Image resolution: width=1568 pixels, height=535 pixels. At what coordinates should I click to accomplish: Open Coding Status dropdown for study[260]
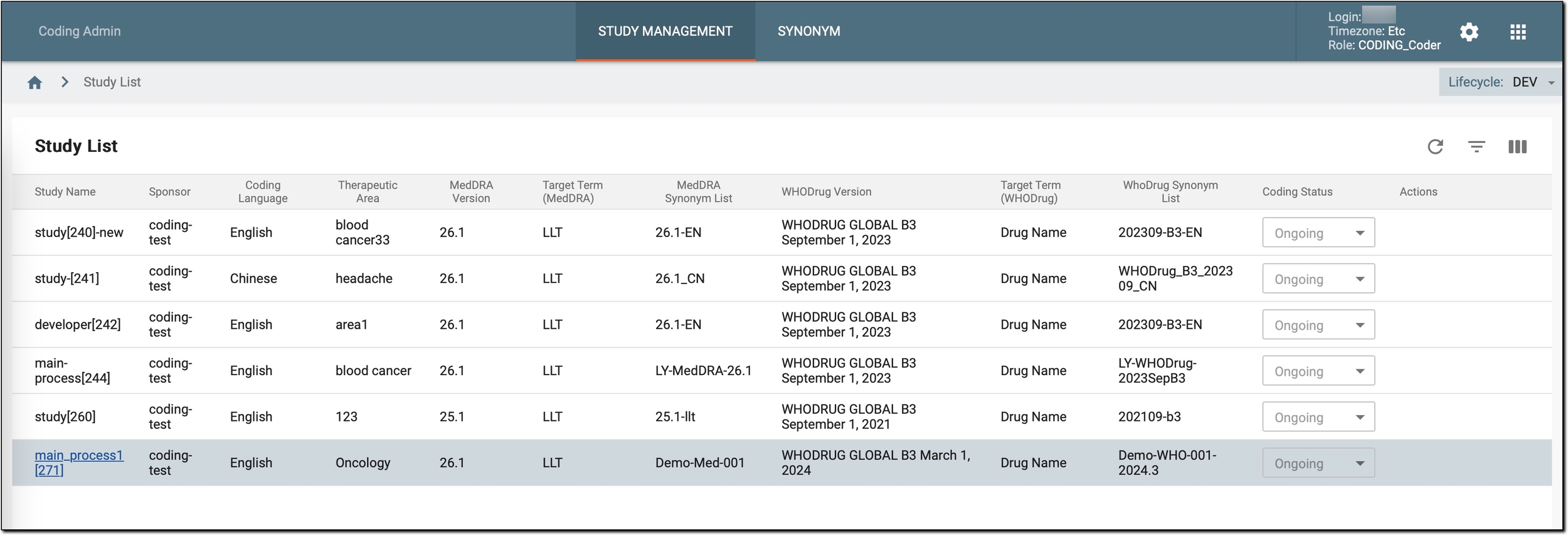tap(1318, 417)
